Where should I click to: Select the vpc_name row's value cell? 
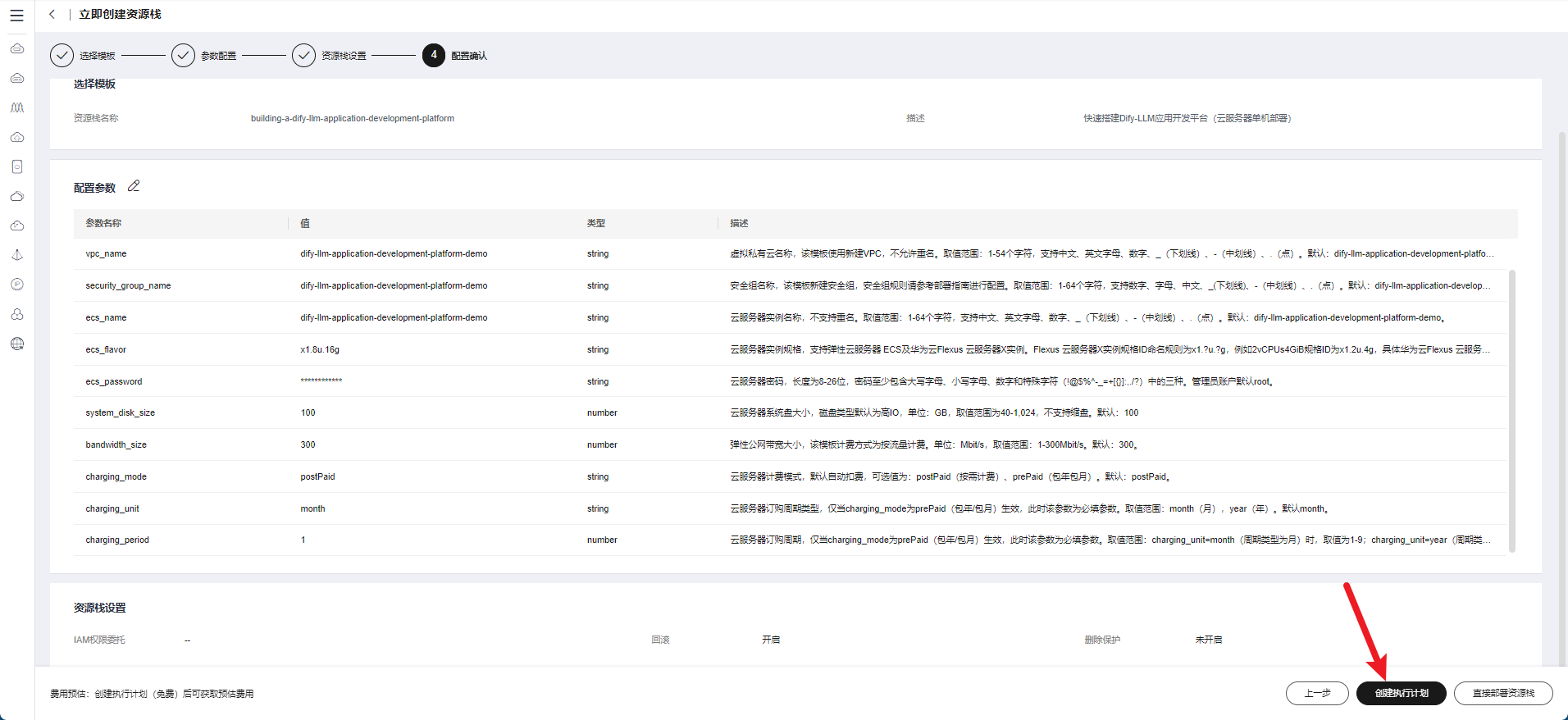tap(394, 254)
